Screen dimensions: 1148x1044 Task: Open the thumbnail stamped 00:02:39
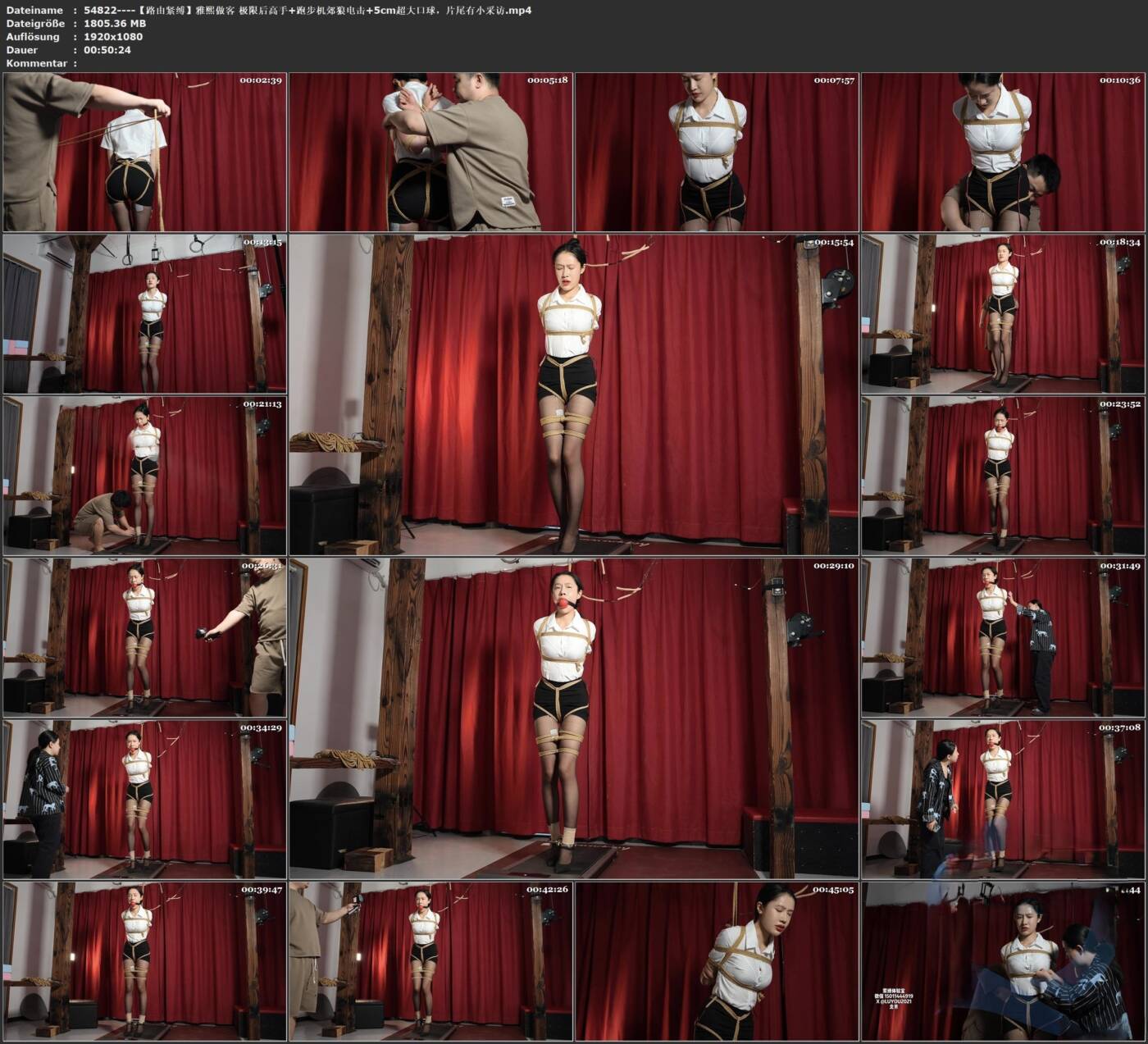click(145, 152)
